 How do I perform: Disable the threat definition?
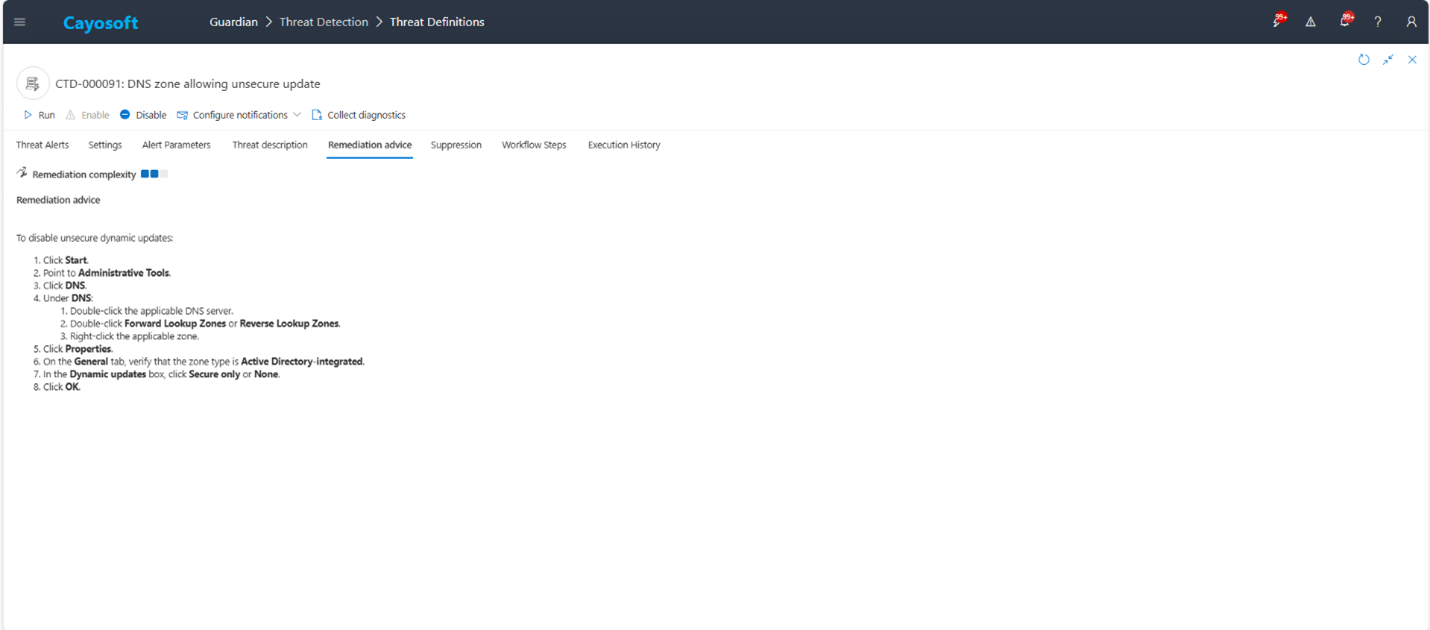tap(143, 115)
